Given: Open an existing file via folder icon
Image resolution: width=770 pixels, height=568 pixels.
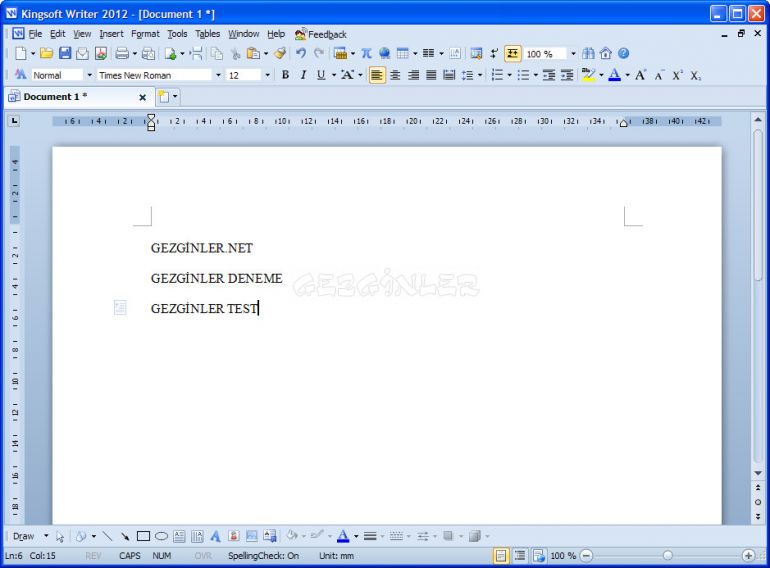Looking at the screenshot, I should (47, 54).
